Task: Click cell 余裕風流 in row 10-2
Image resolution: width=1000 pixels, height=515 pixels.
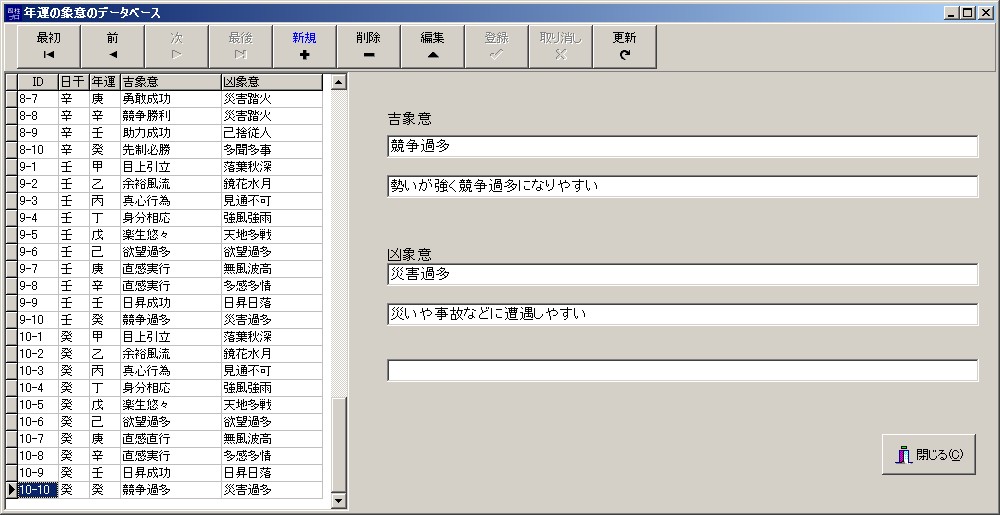Action: pyautogui.click(x=171, y=354)
